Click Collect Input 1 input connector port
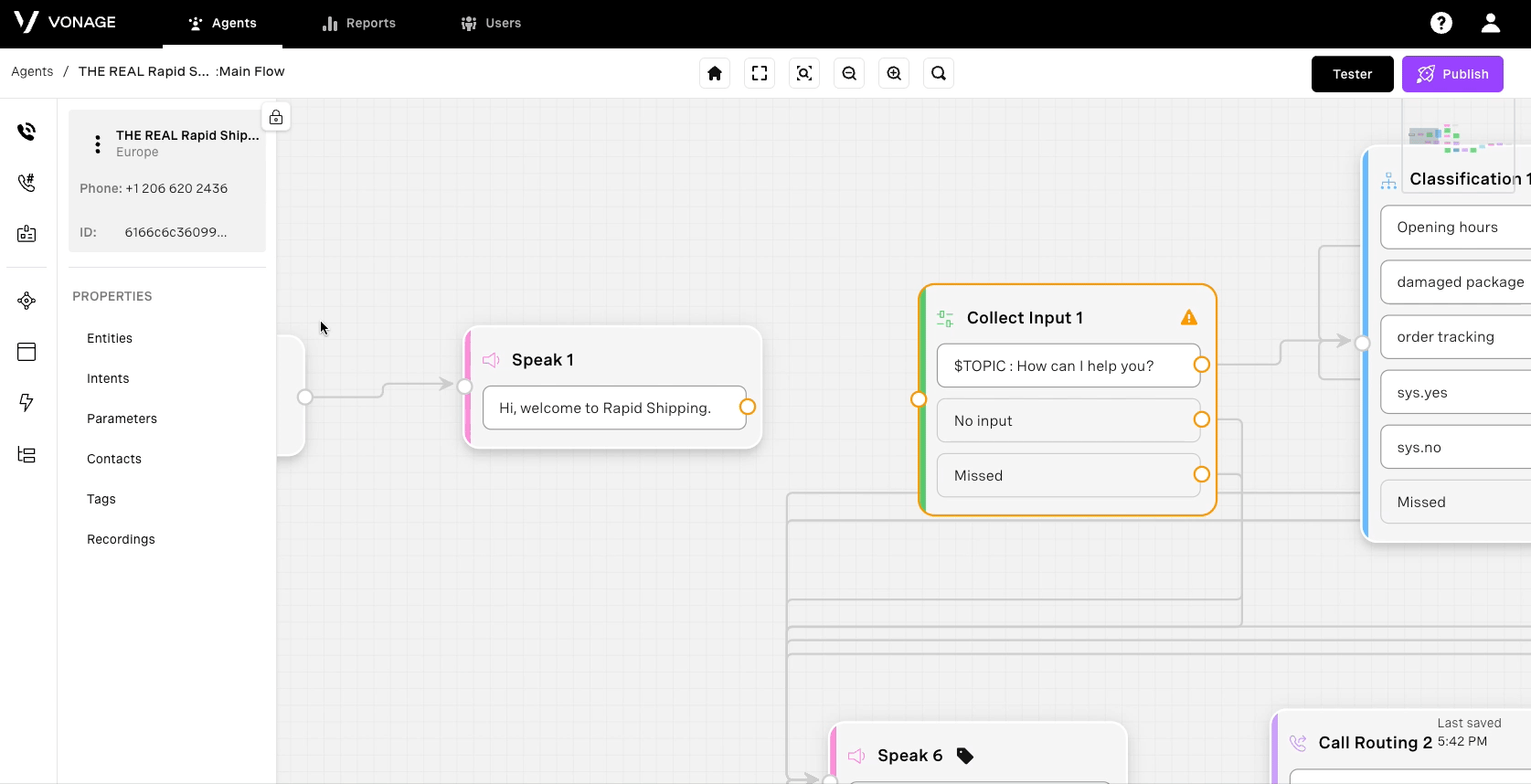 [919, 399]
